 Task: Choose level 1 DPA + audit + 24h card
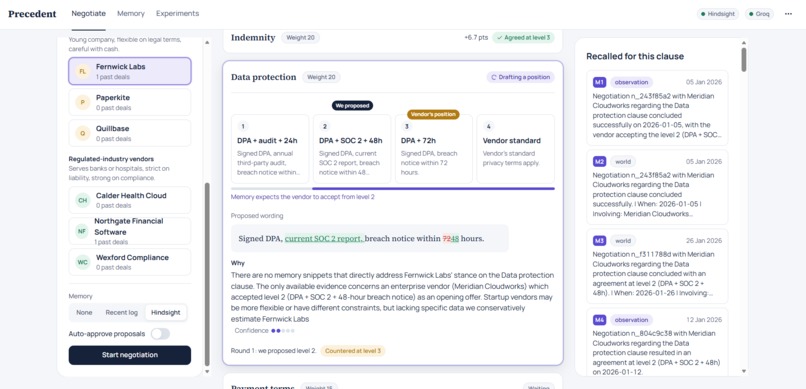[x=270, y=149]
